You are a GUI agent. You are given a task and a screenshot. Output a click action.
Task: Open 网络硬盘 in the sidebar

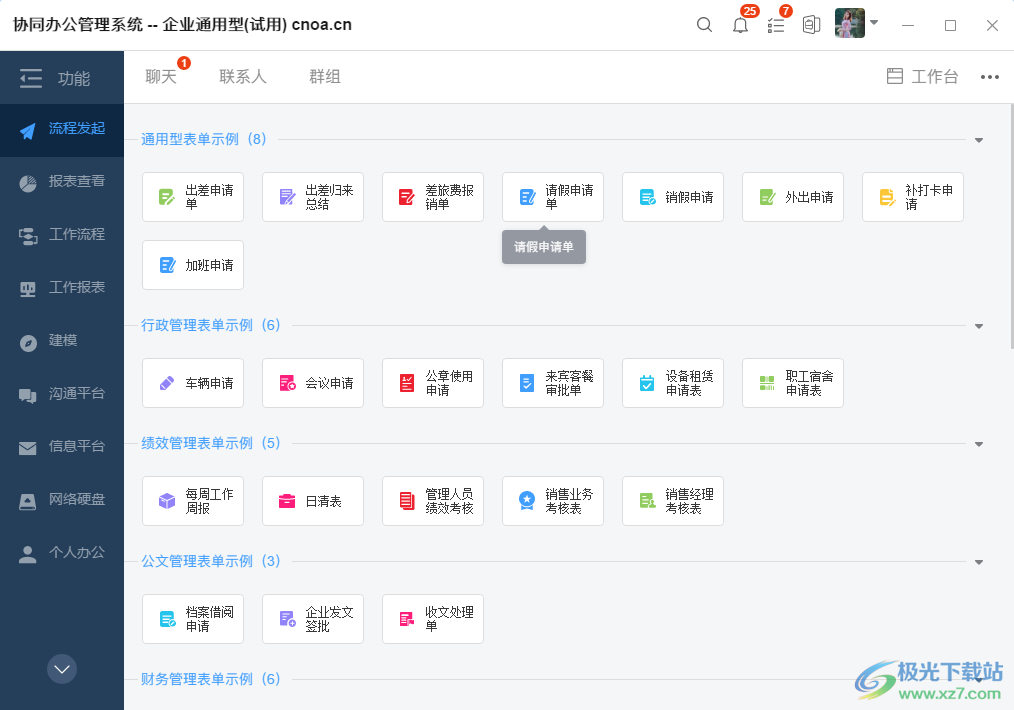point(62,501)
